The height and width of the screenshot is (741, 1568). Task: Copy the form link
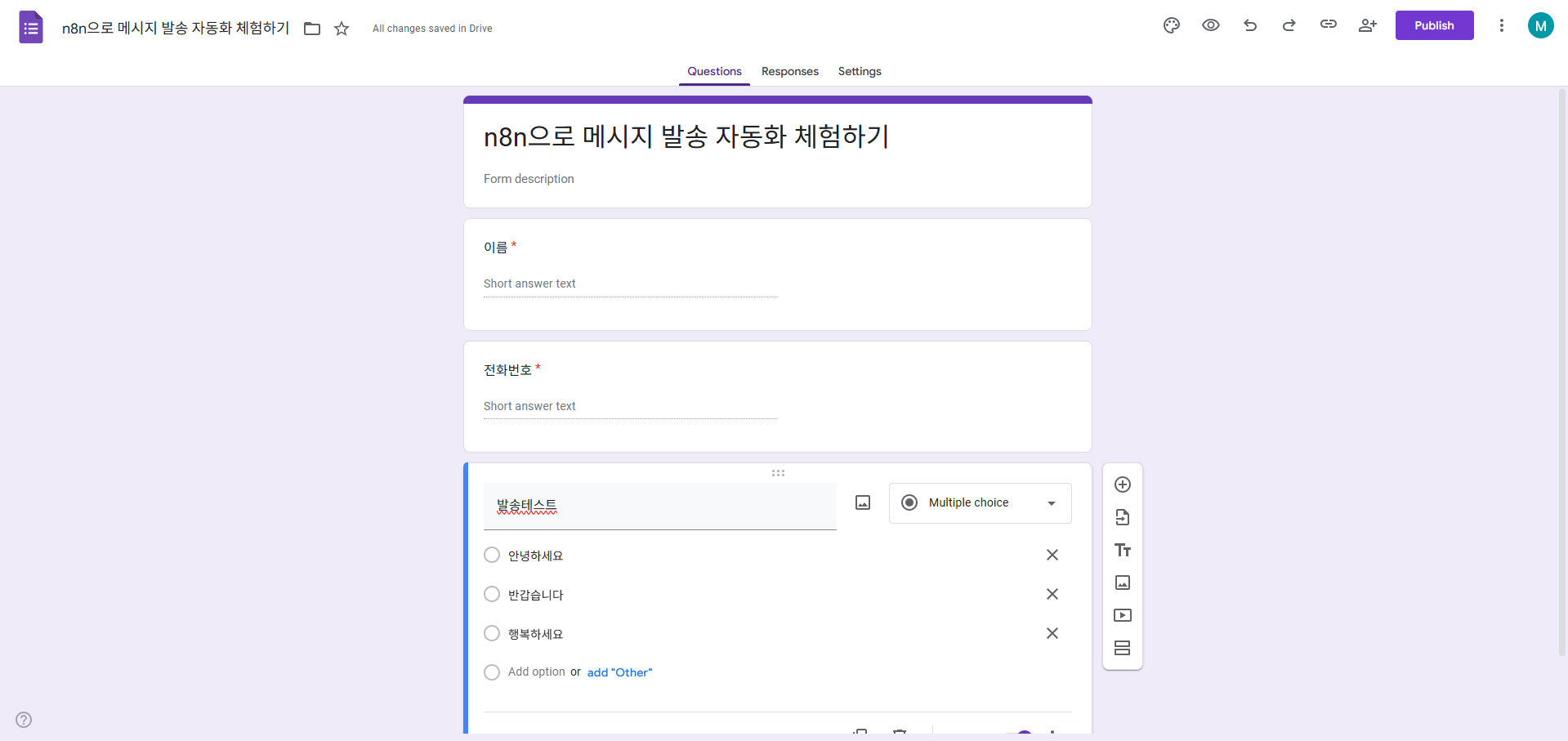[x=1328, y=25]
